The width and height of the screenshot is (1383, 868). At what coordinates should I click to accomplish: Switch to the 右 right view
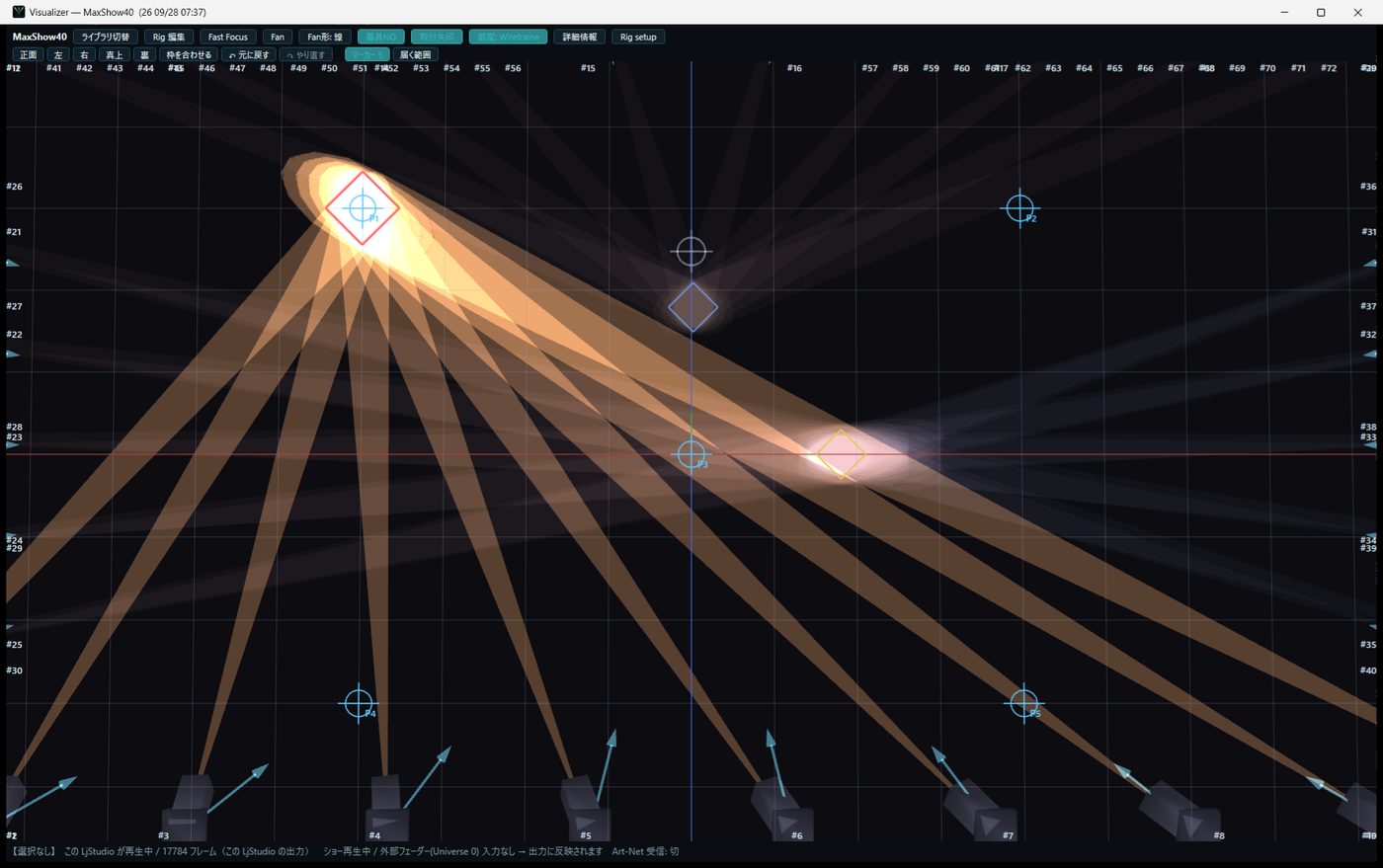pyautogui.click(x=84, y=54)
